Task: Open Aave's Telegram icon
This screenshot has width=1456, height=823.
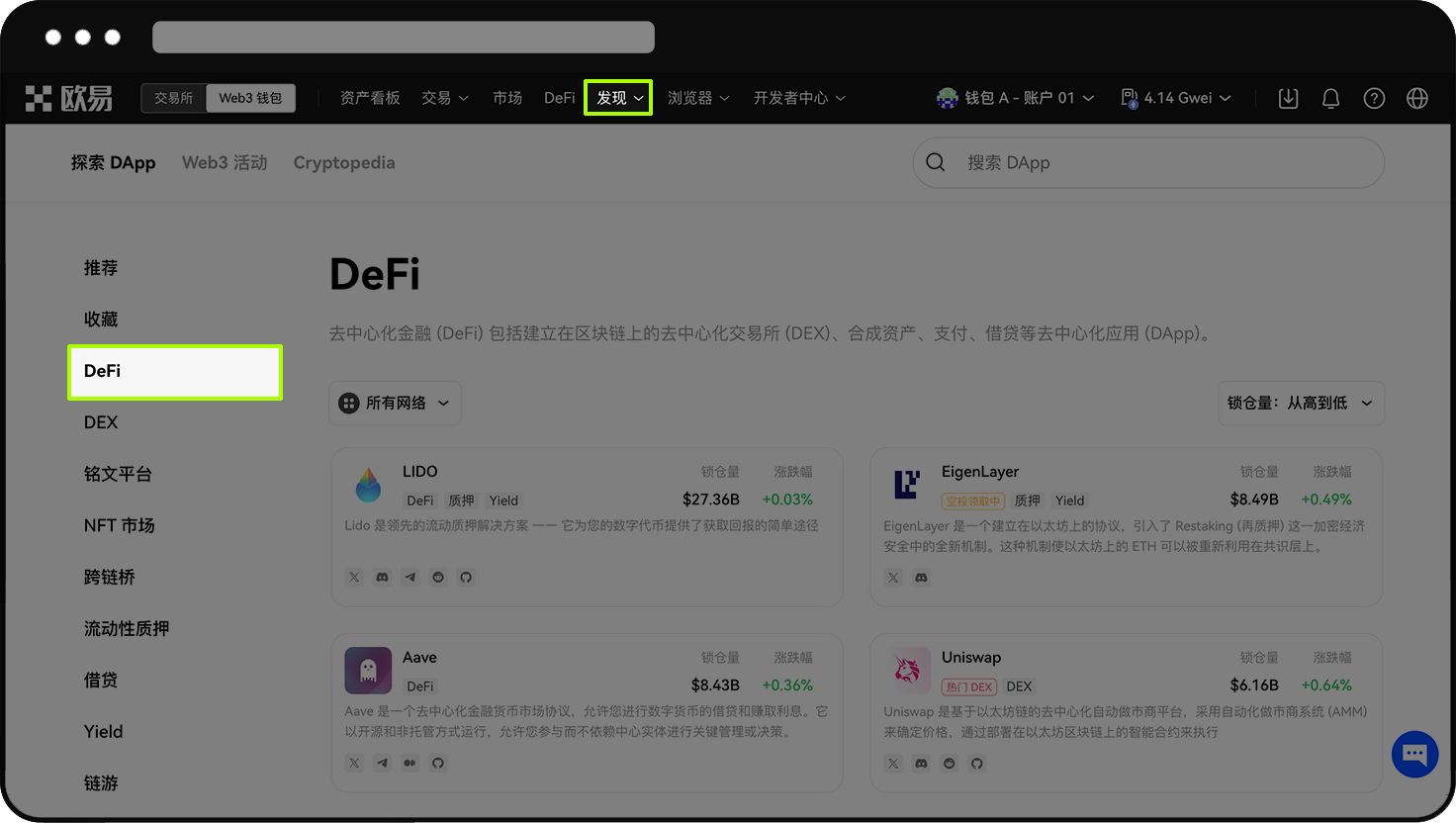Action: pos(382,763)
